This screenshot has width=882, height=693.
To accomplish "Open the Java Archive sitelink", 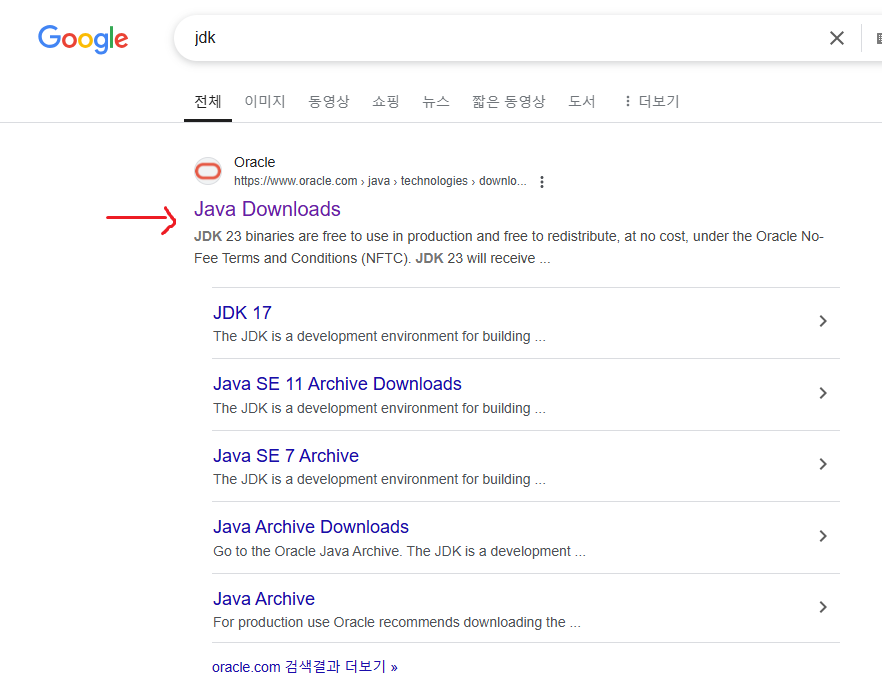I will (x=264, y=598).
